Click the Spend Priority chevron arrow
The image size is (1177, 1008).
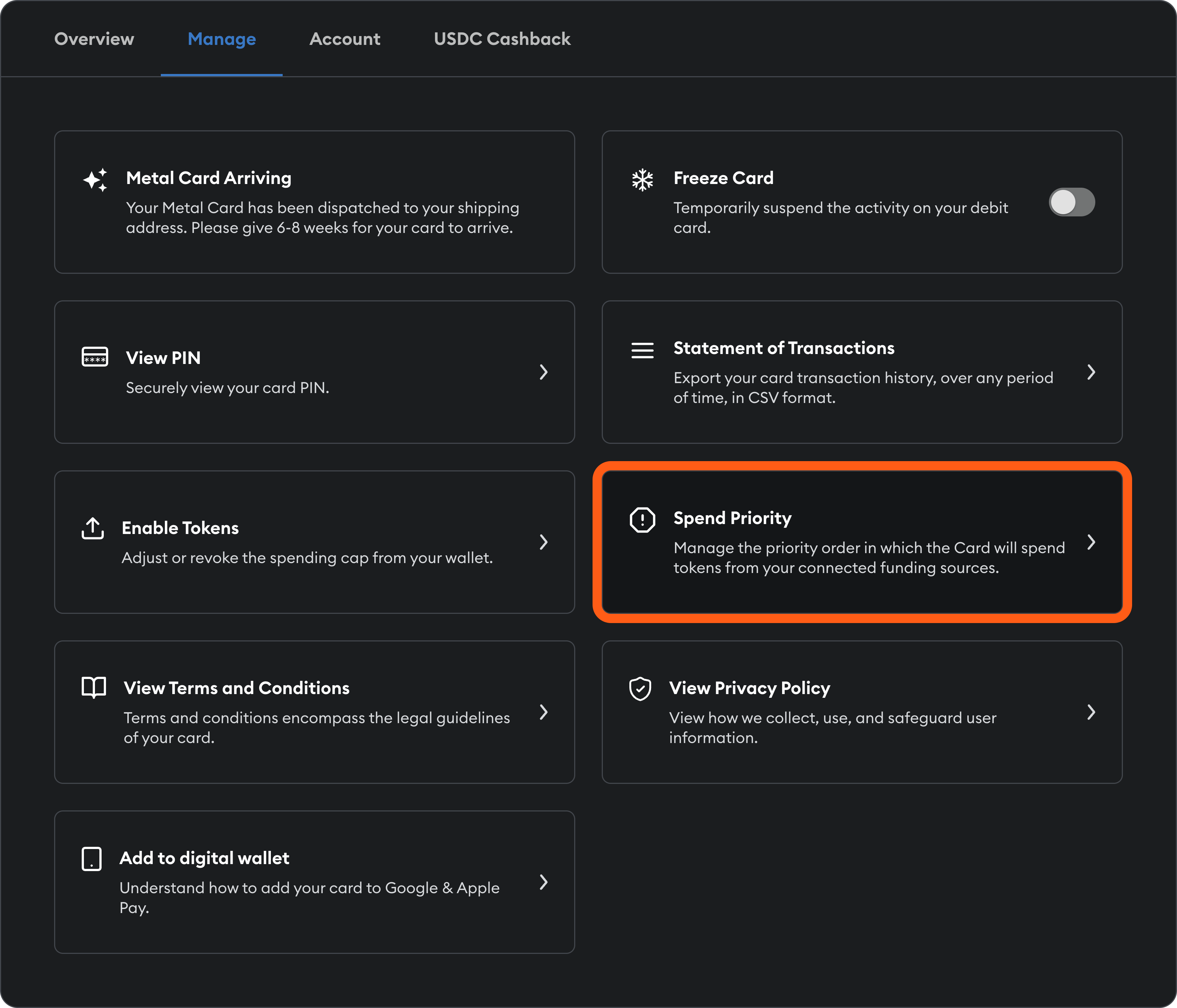pyautogui.click(x=1091, y=542)
